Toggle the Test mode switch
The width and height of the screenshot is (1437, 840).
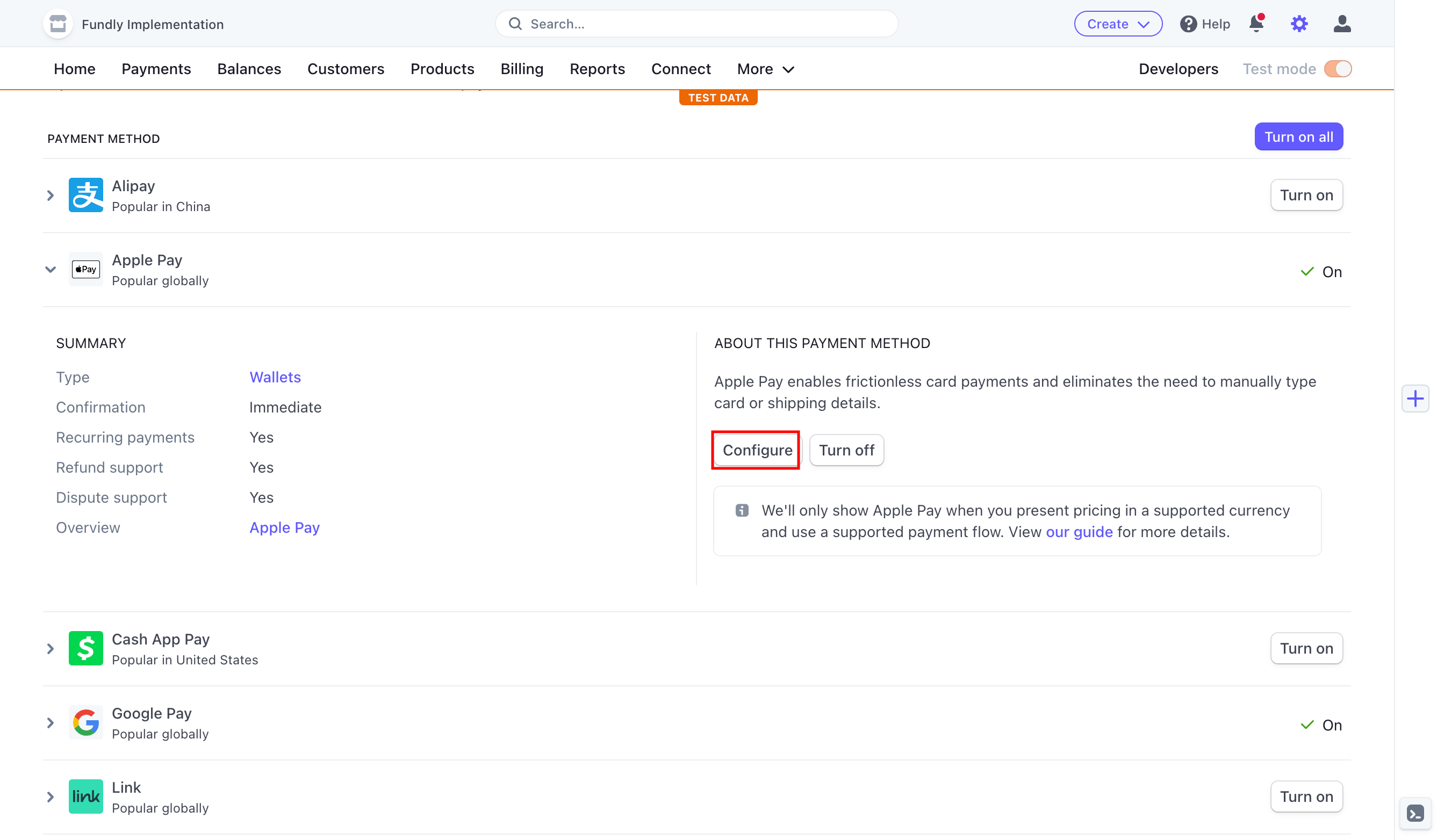pyautogui.click(x=1338, y=69)
